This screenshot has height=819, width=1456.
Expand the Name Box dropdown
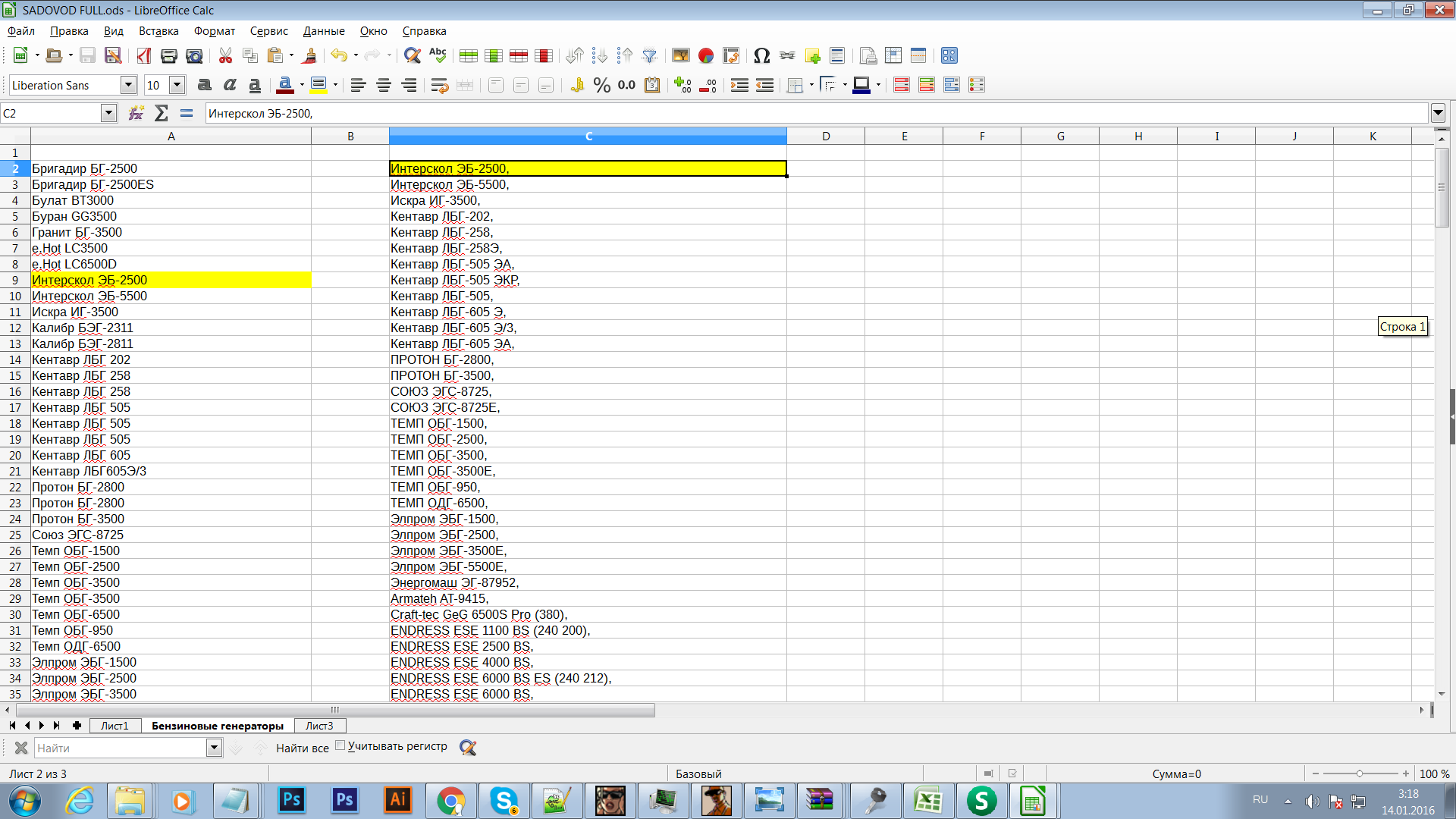(x=108, y=113)
